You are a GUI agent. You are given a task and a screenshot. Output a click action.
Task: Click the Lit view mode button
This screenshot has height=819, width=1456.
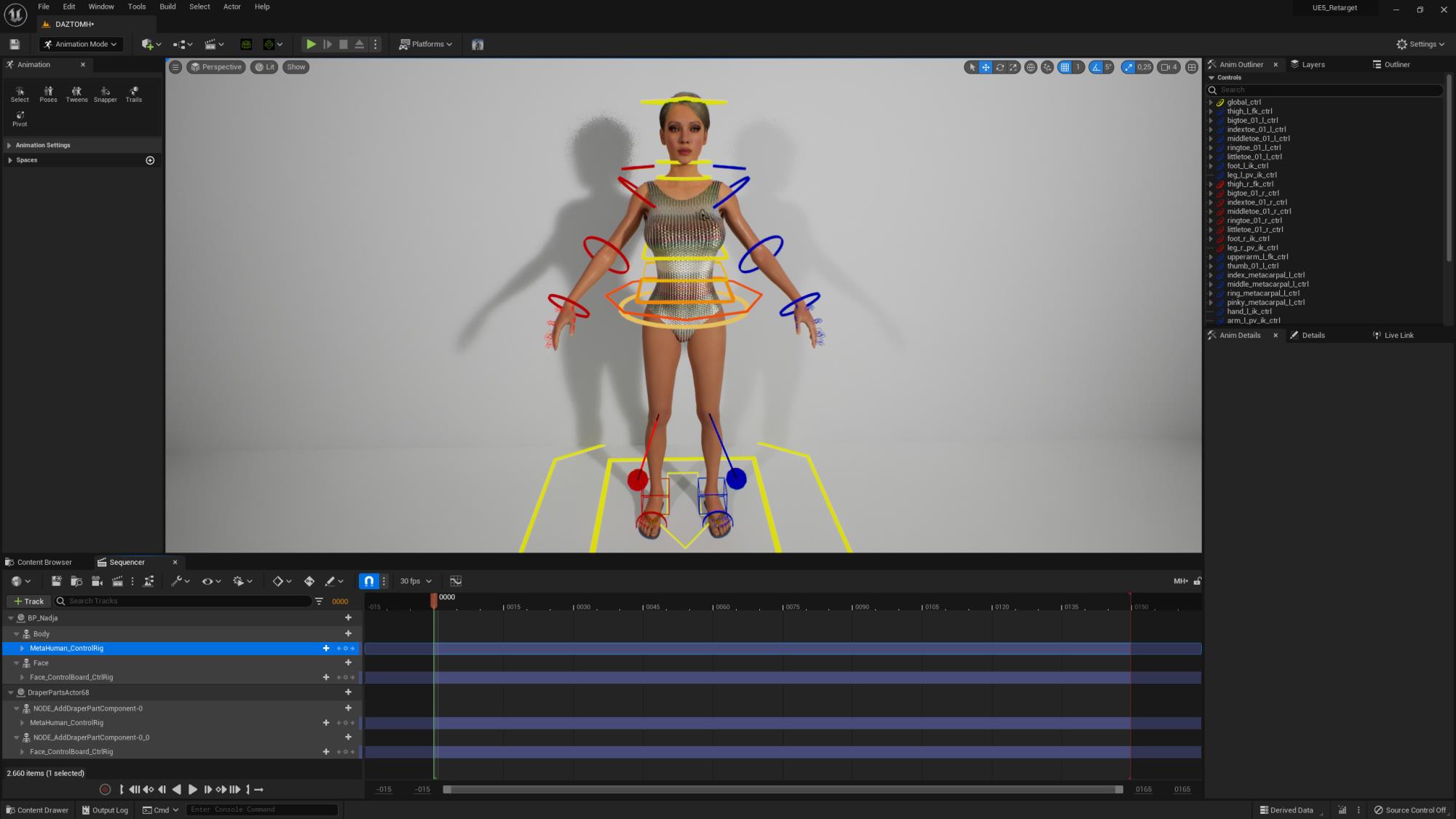[264, 67]
